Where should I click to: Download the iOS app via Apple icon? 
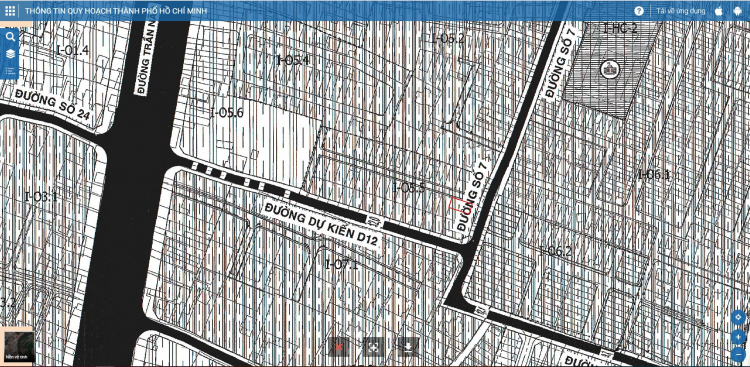718,11
